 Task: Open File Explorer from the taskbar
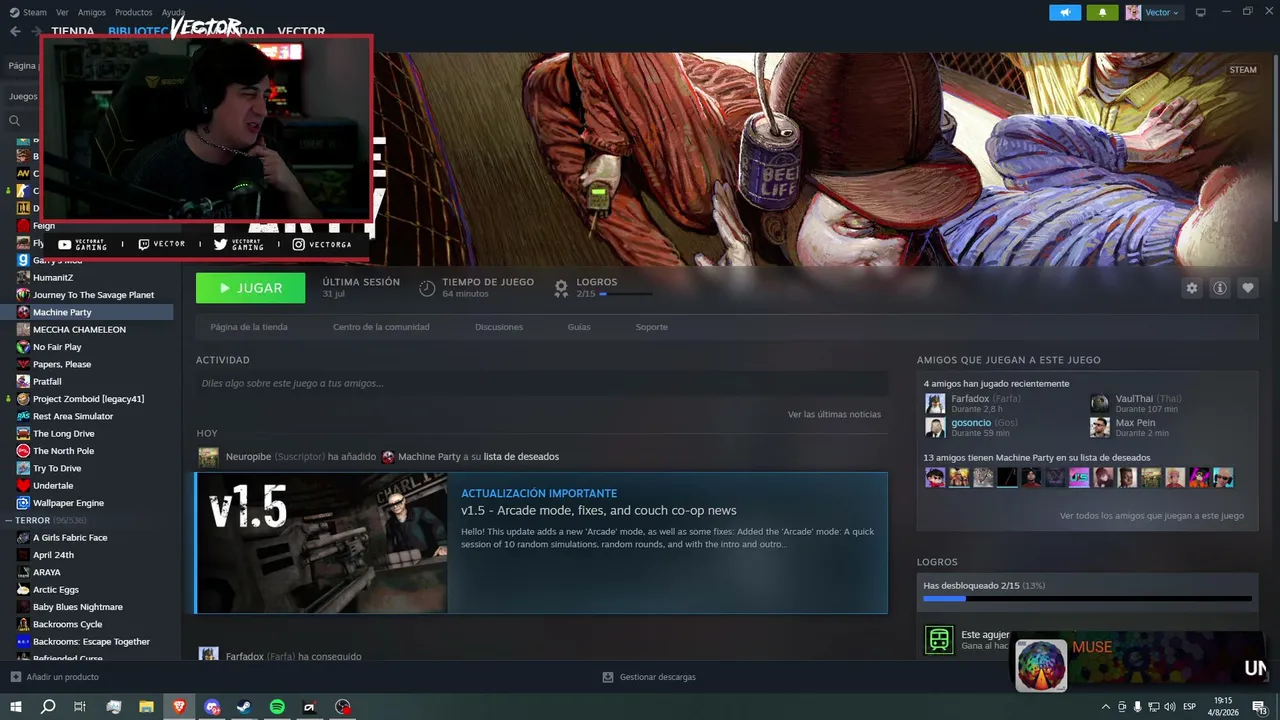[x=146, y=707]
